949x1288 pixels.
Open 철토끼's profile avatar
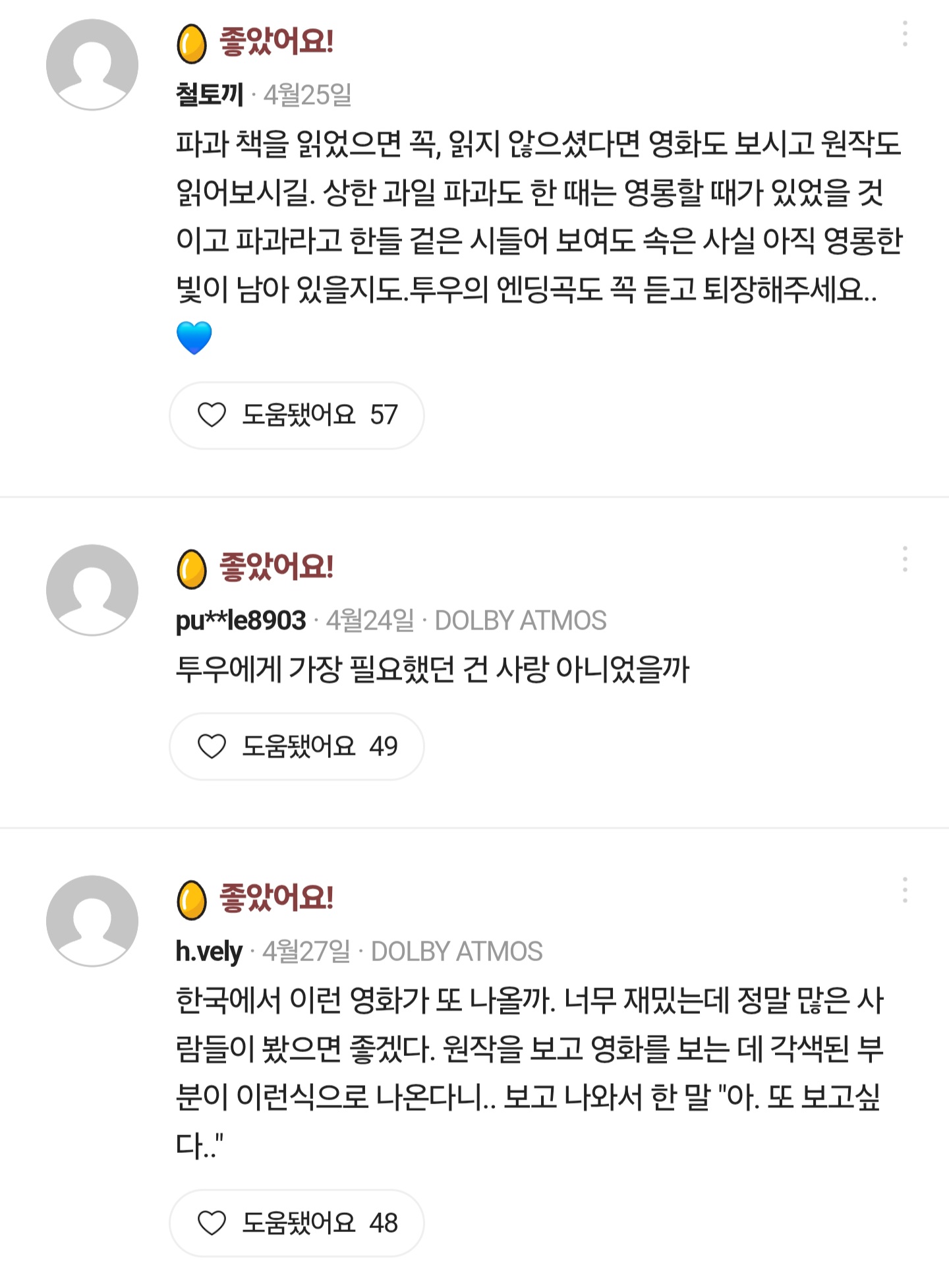92,65
